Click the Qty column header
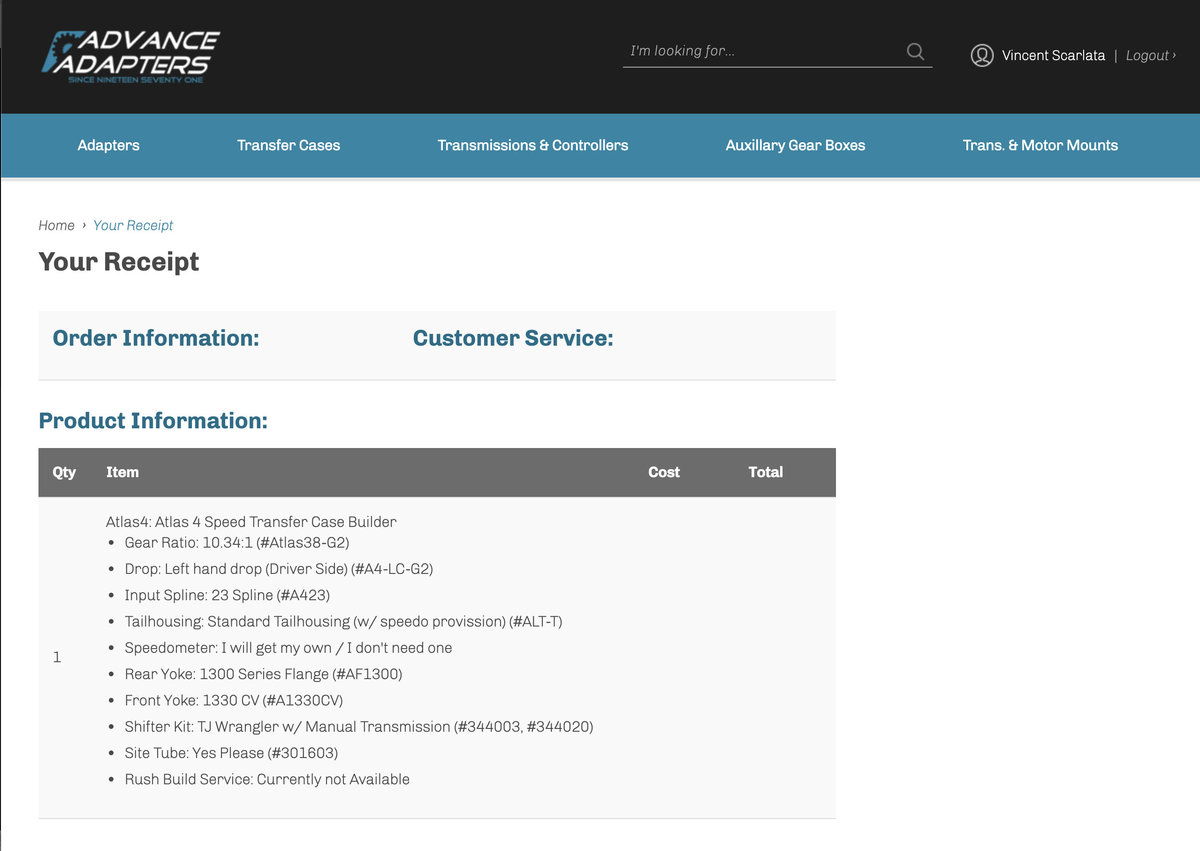1200x851 pixels. (64, 472)
